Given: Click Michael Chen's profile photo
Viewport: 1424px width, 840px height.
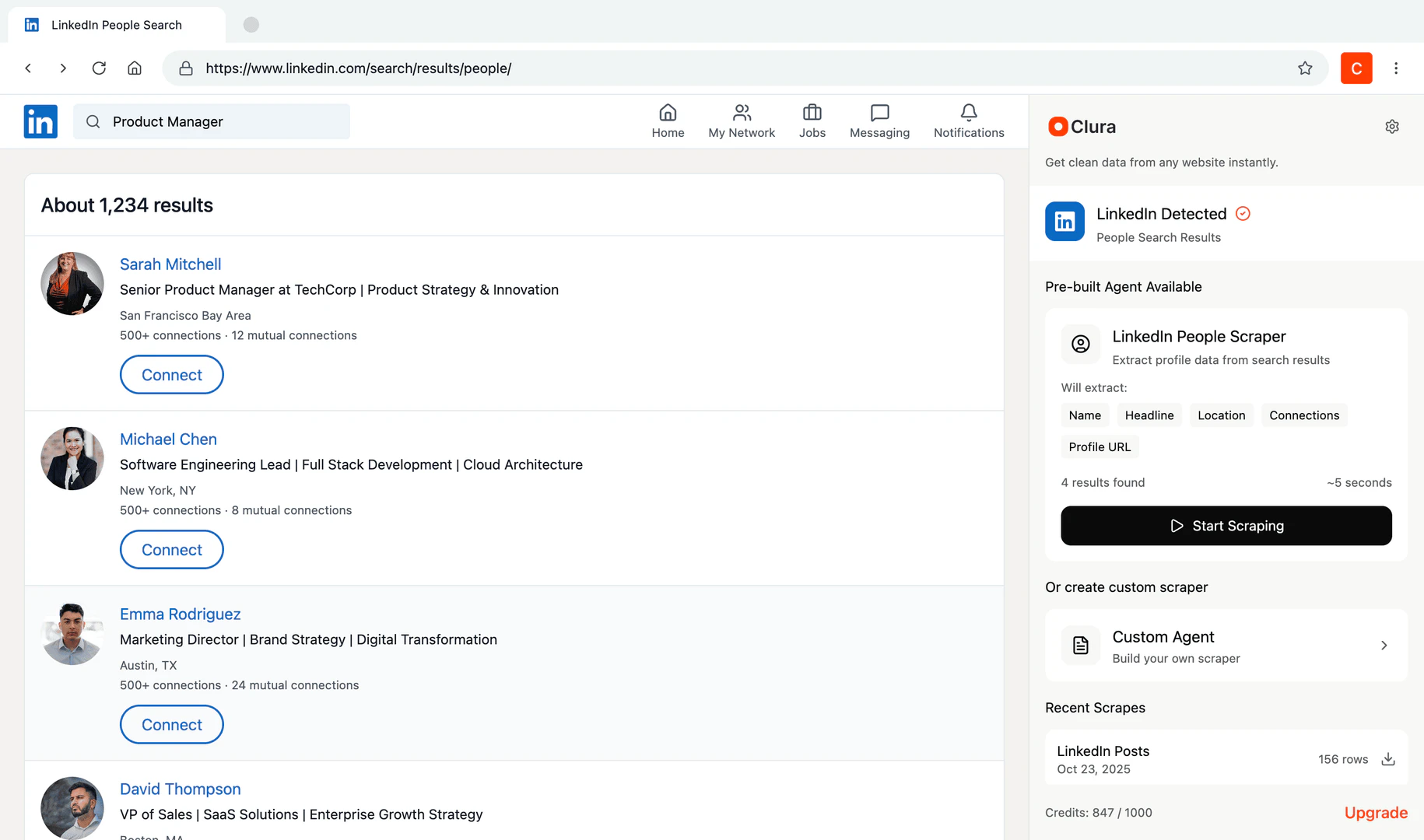Looking at the screenshot, I should (72, 458).
